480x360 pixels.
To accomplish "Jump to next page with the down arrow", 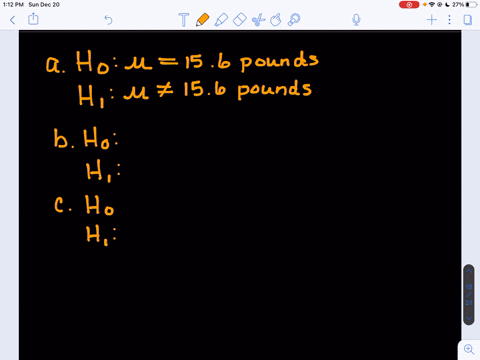I will coord(469,318).
